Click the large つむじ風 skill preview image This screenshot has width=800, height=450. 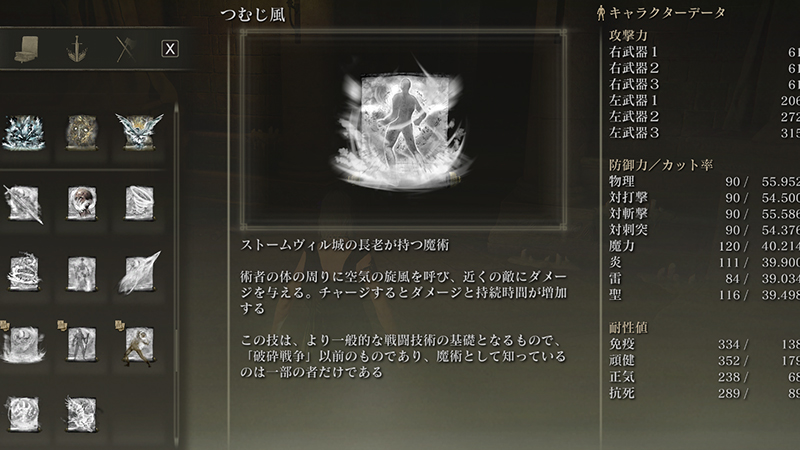point(403,130)
